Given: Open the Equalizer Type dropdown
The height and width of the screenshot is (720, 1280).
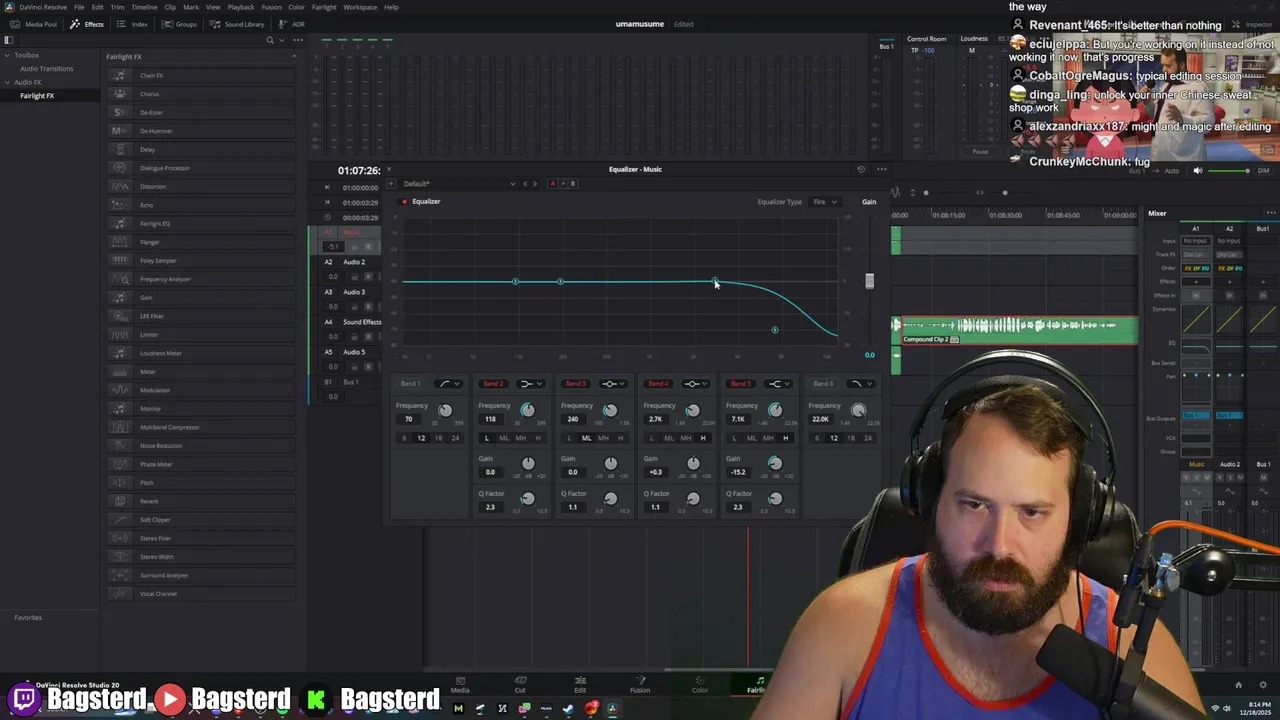Looking at the screenshot, I should click(825, 202).
